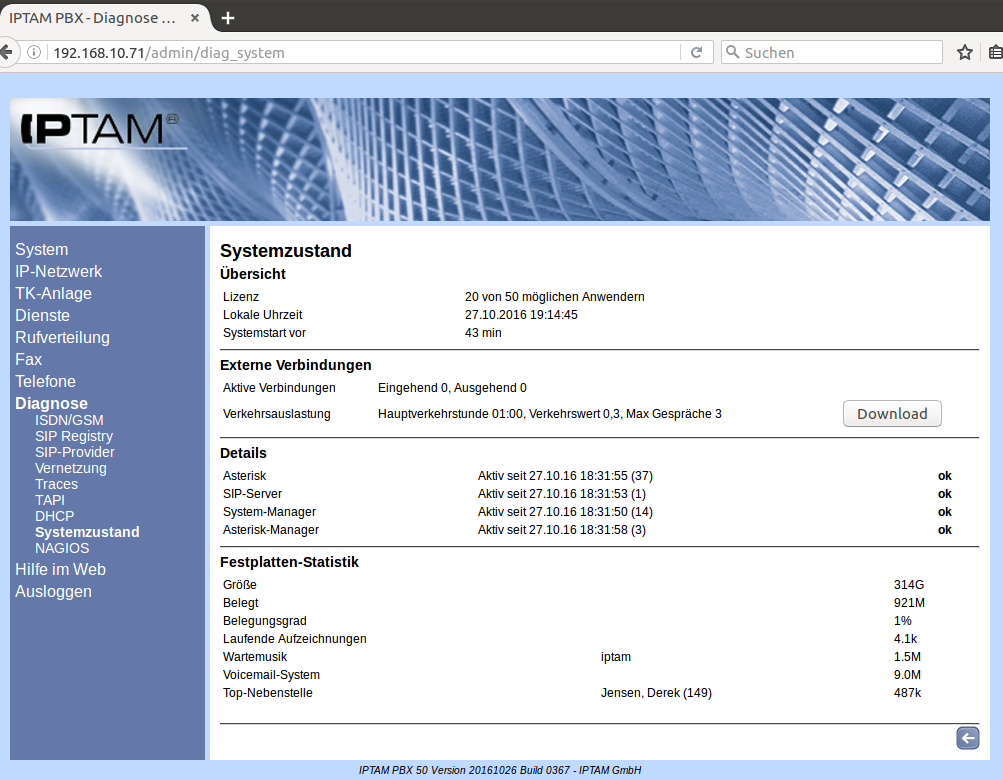The image size is (1003, 780).
Task: Go to the IP-Netzwerk section
Action: click(x=58, y=271)
